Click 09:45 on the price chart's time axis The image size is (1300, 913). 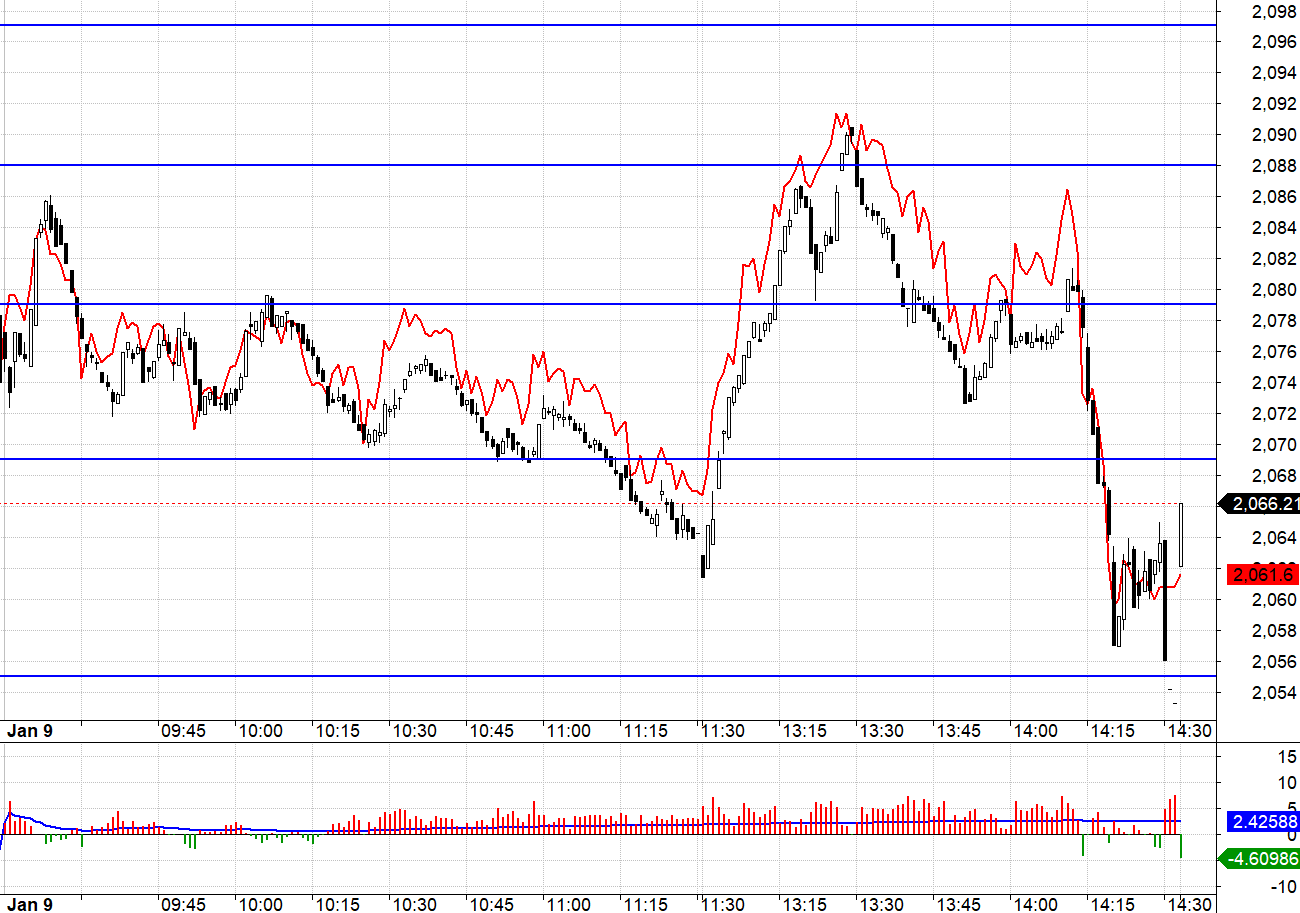tap(183, 731)
